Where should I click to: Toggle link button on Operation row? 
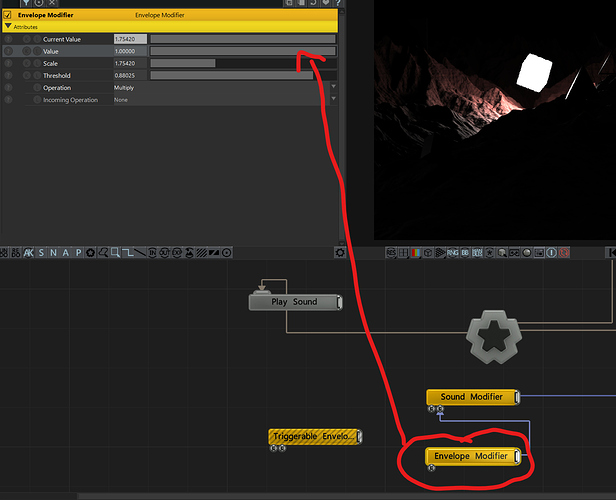coord(37,88)
